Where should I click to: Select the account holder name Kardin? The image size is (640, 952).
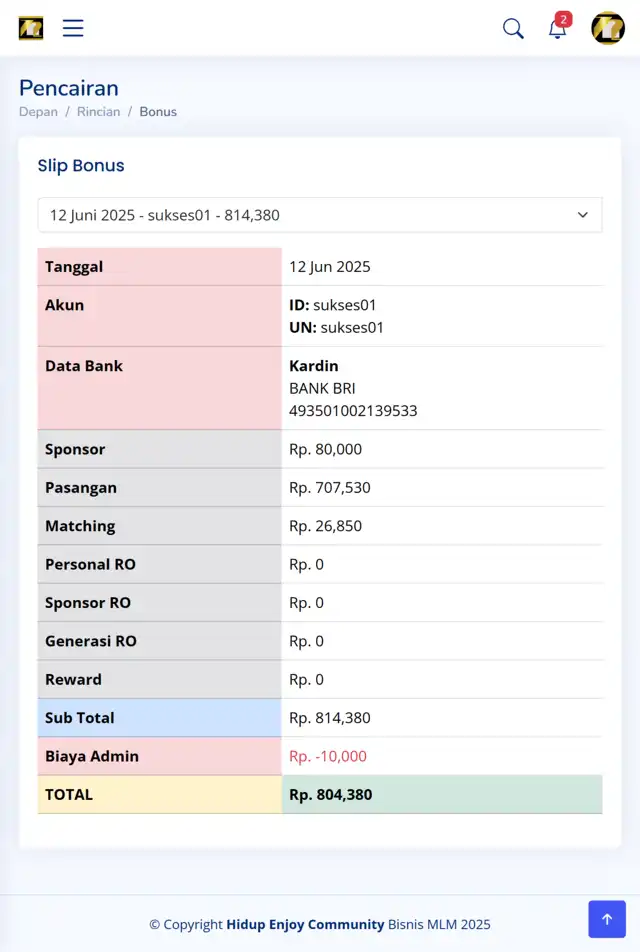point(313,366)
